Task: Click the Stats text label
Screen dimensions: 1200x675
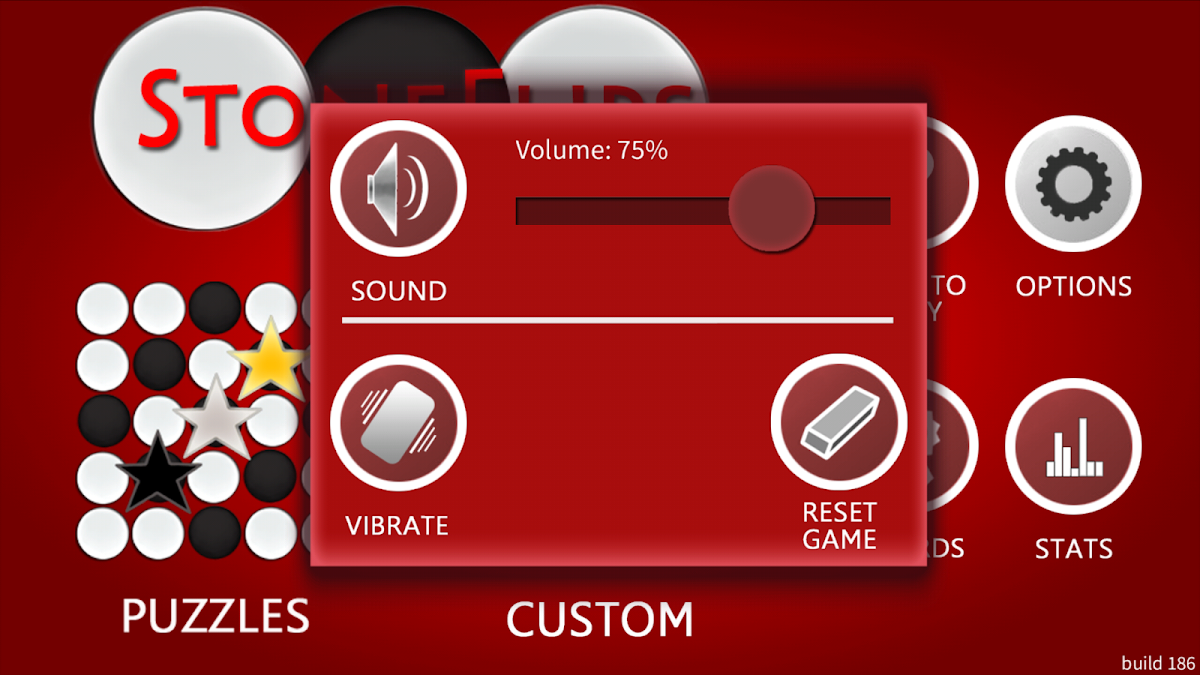Action: click(x=1074, y=549)
